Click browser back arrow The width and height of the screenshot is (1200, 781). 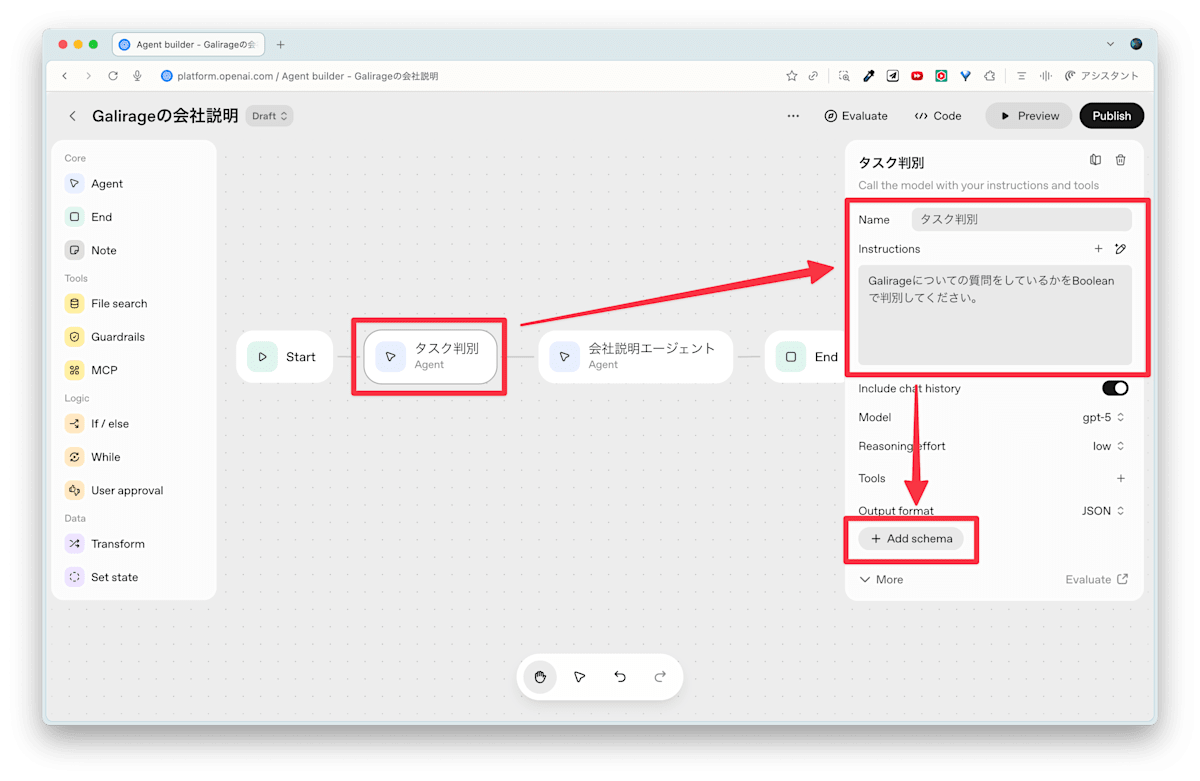click(65, 76)
